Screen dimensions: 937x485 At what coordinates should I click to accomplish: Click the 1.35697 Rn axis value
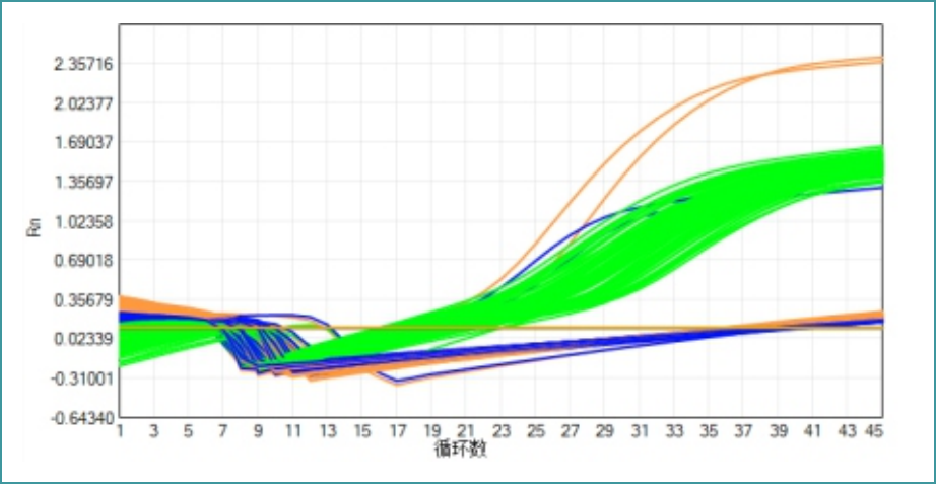click(x=82, y=182)
